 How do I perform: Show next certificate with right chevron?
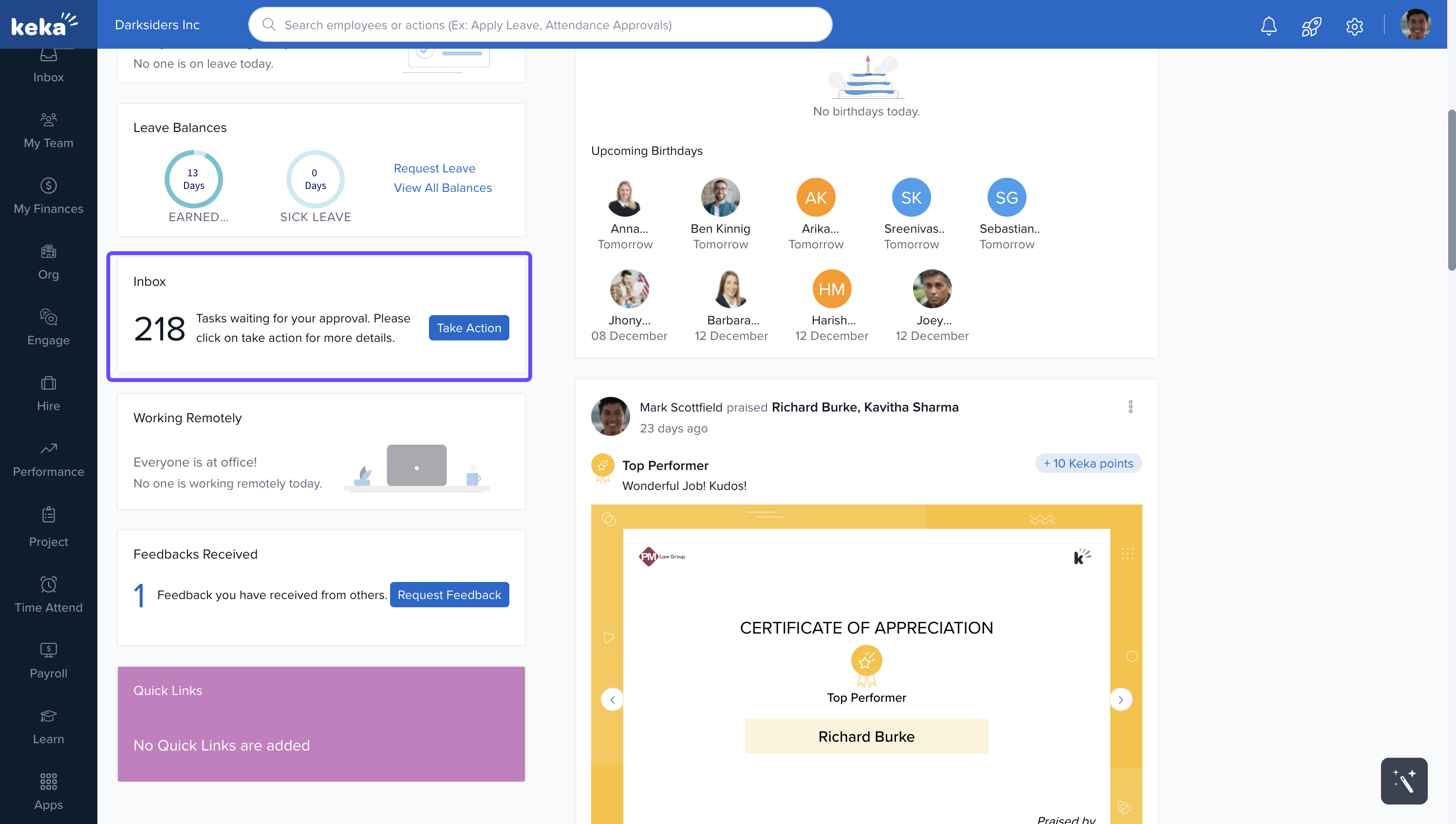[1120, 699]
